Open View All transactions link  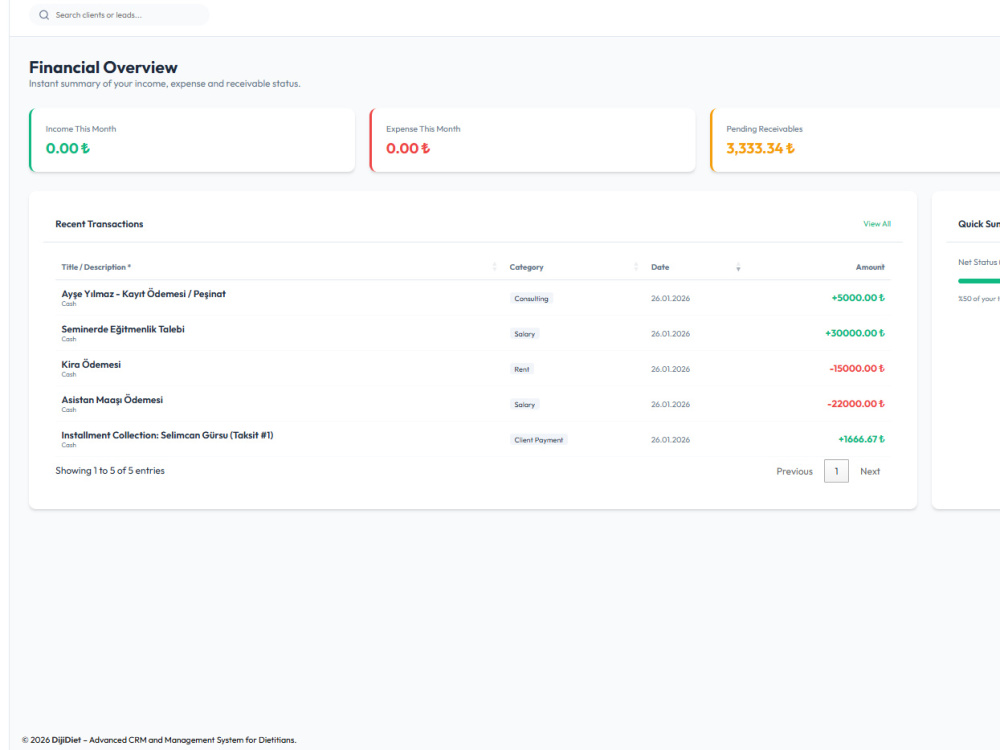pyautogui.click(x=877, y=224)
